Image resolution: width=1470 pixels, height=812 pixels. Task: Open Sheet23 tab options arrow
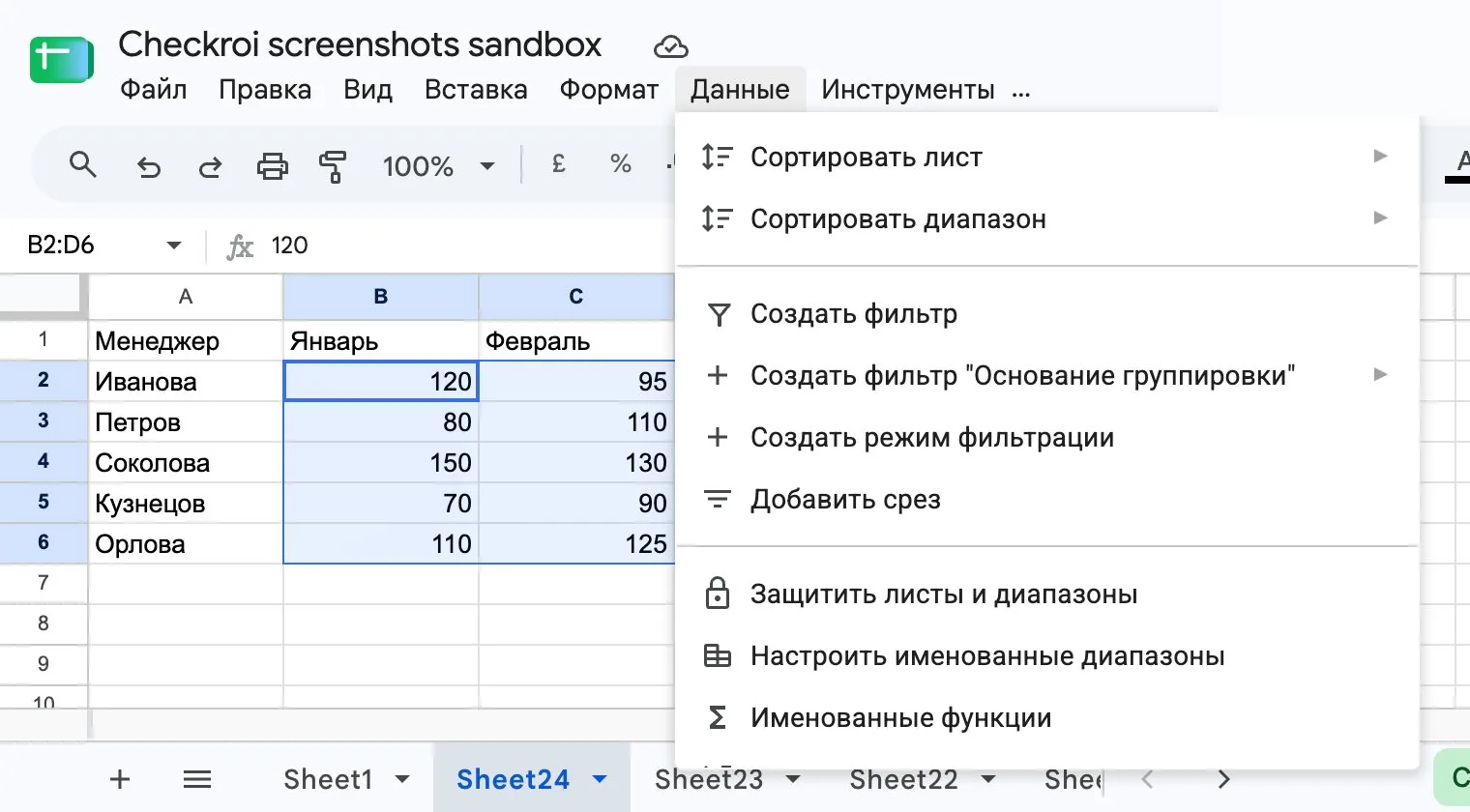point(793,779)
